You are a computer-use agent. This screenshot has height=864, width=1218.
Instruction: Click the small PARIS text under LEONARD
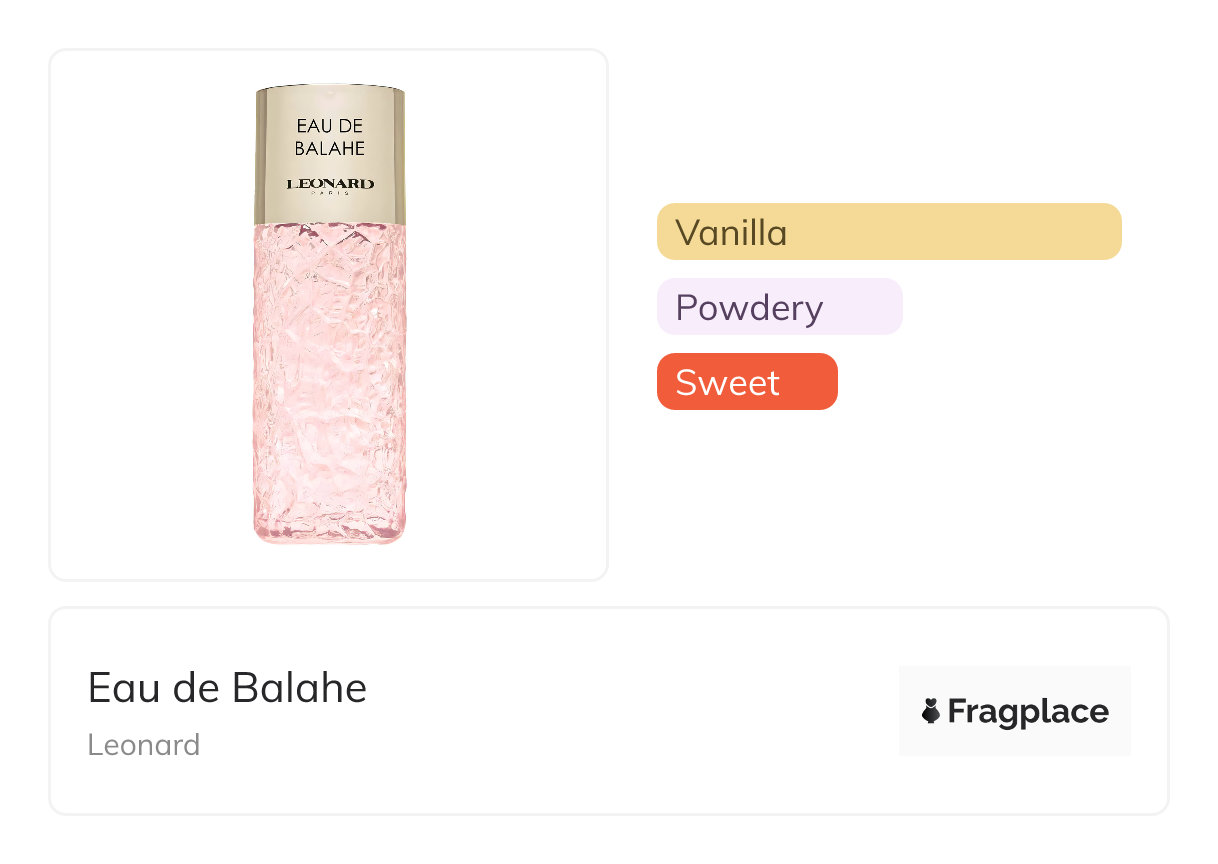(x=330, y=193)
